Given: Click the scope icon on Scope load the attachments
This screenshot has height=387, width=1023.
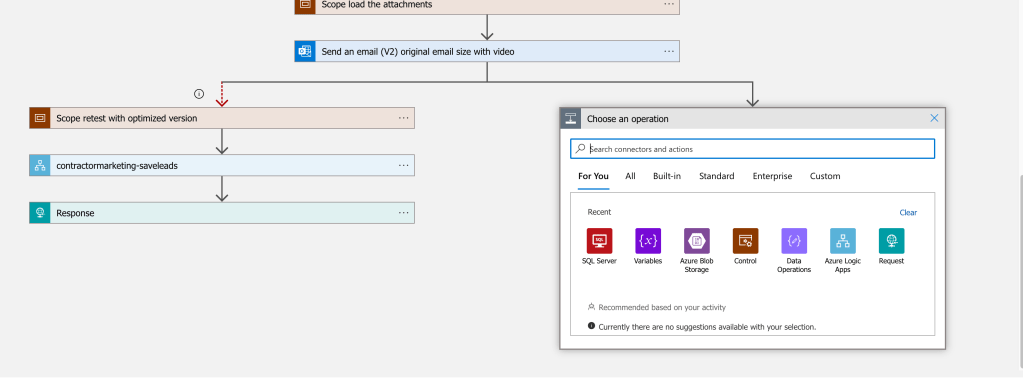Looking at the screenshot, I should (305, 5).
